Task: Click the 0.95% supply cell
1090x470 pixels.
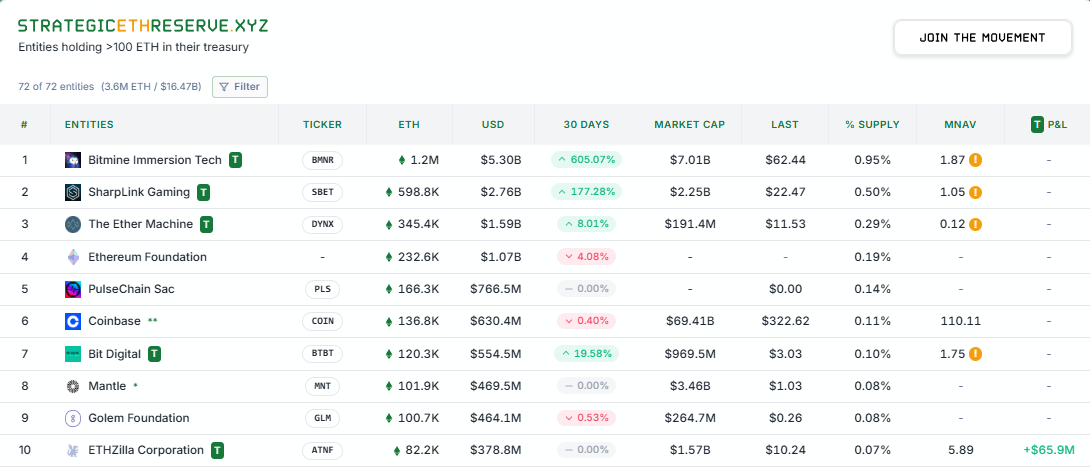Action: coord(872,160)
